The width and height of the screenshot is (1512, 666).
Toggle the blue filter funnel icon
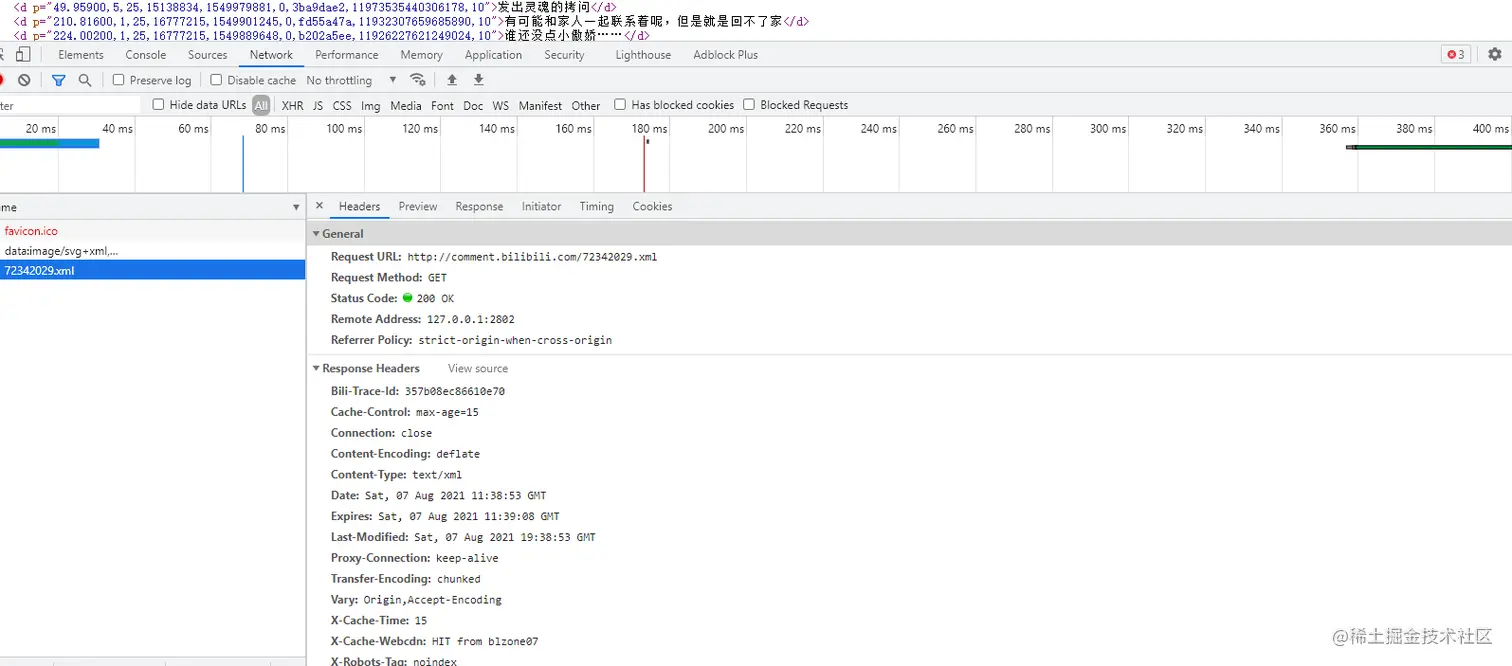pyautogui.click(x=59, y=80)
